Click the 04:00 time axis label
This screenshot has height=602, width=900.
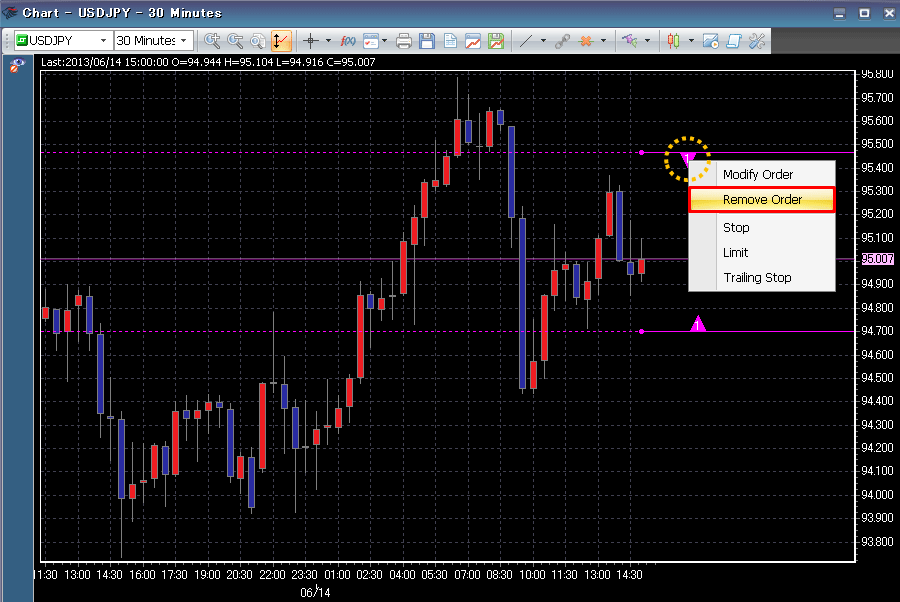(x=402, y=574)
